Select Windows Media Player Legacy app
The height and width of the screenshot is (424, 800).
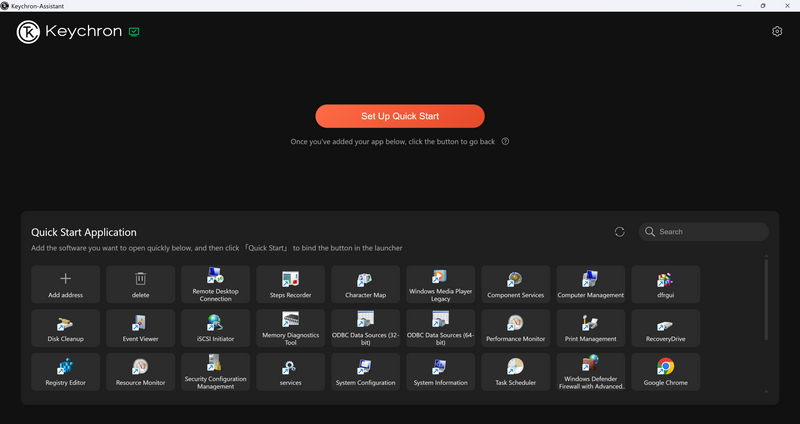[440, 284]
